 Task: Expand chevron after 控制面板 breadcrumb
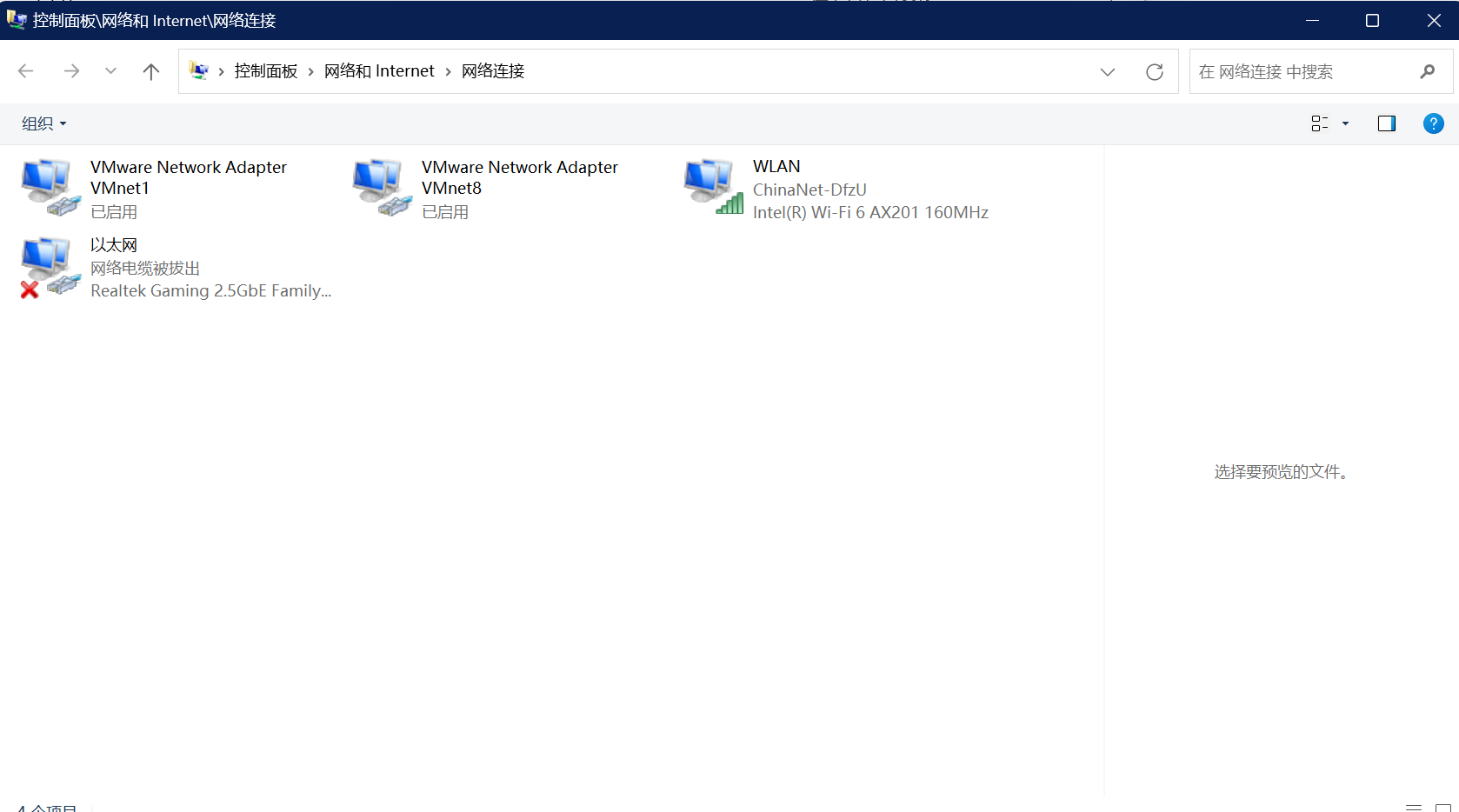(x=310, y=71)
